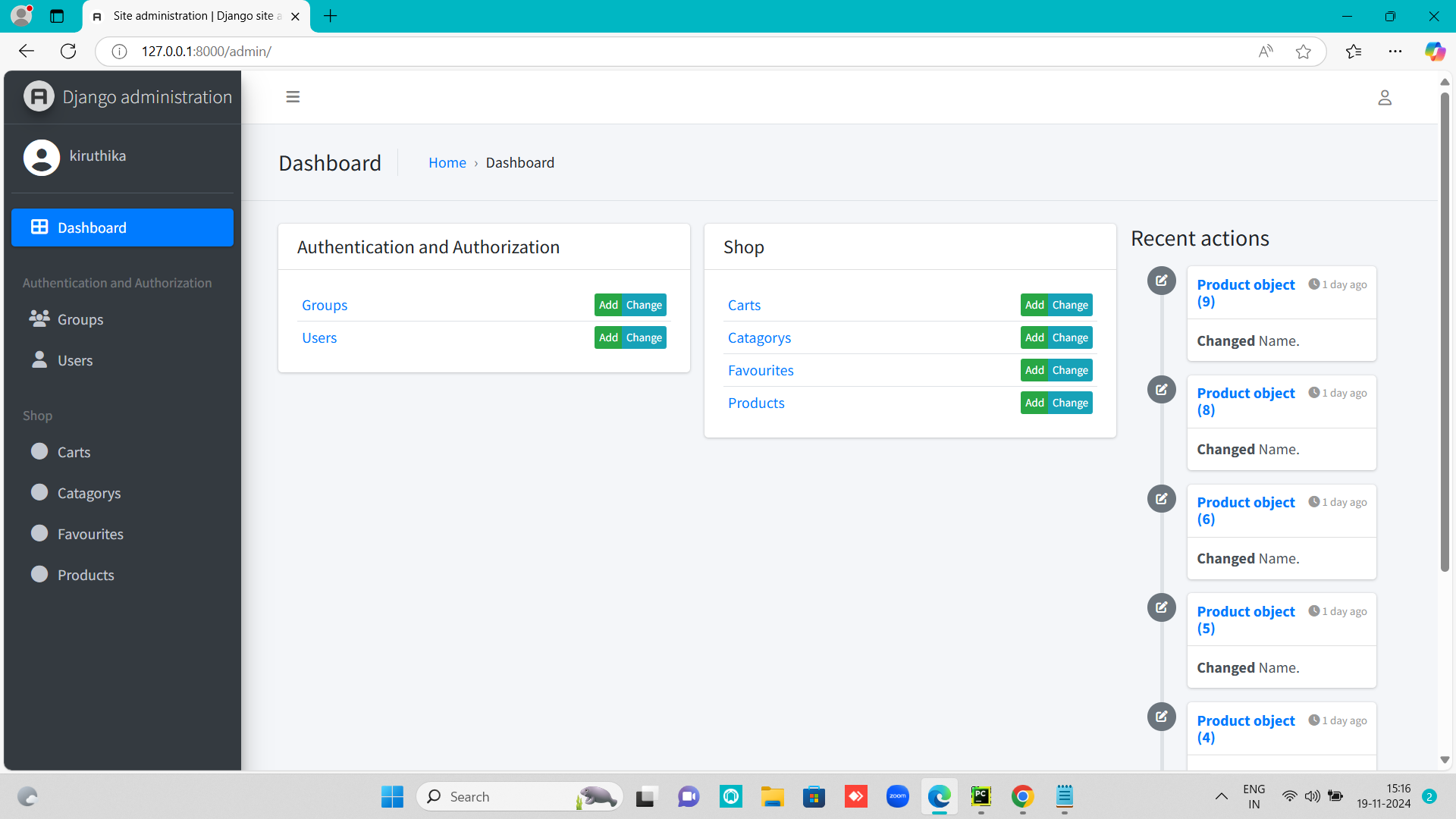
Task: Click Change button for Products
Action: 1070,403
